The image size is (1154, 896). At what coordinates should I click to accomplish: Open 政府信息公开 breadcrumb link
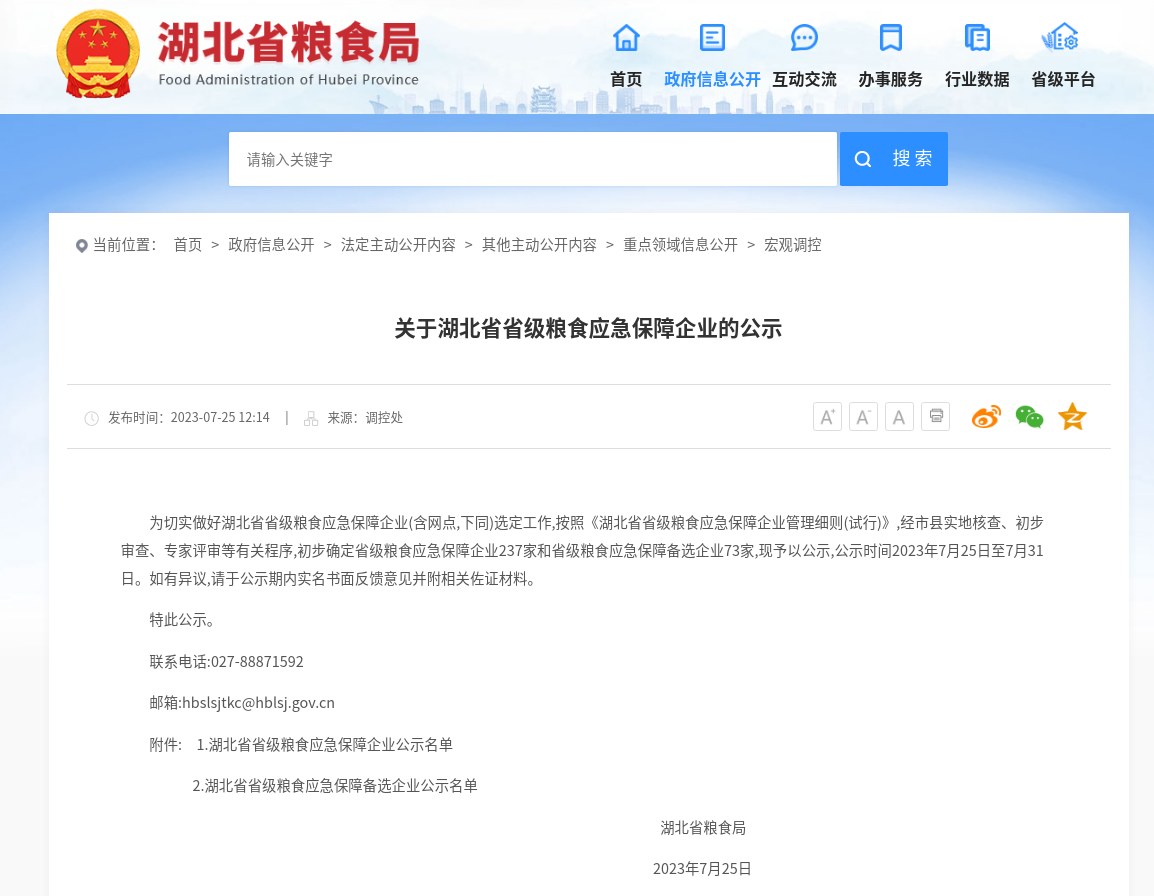[x=271, y=245]
